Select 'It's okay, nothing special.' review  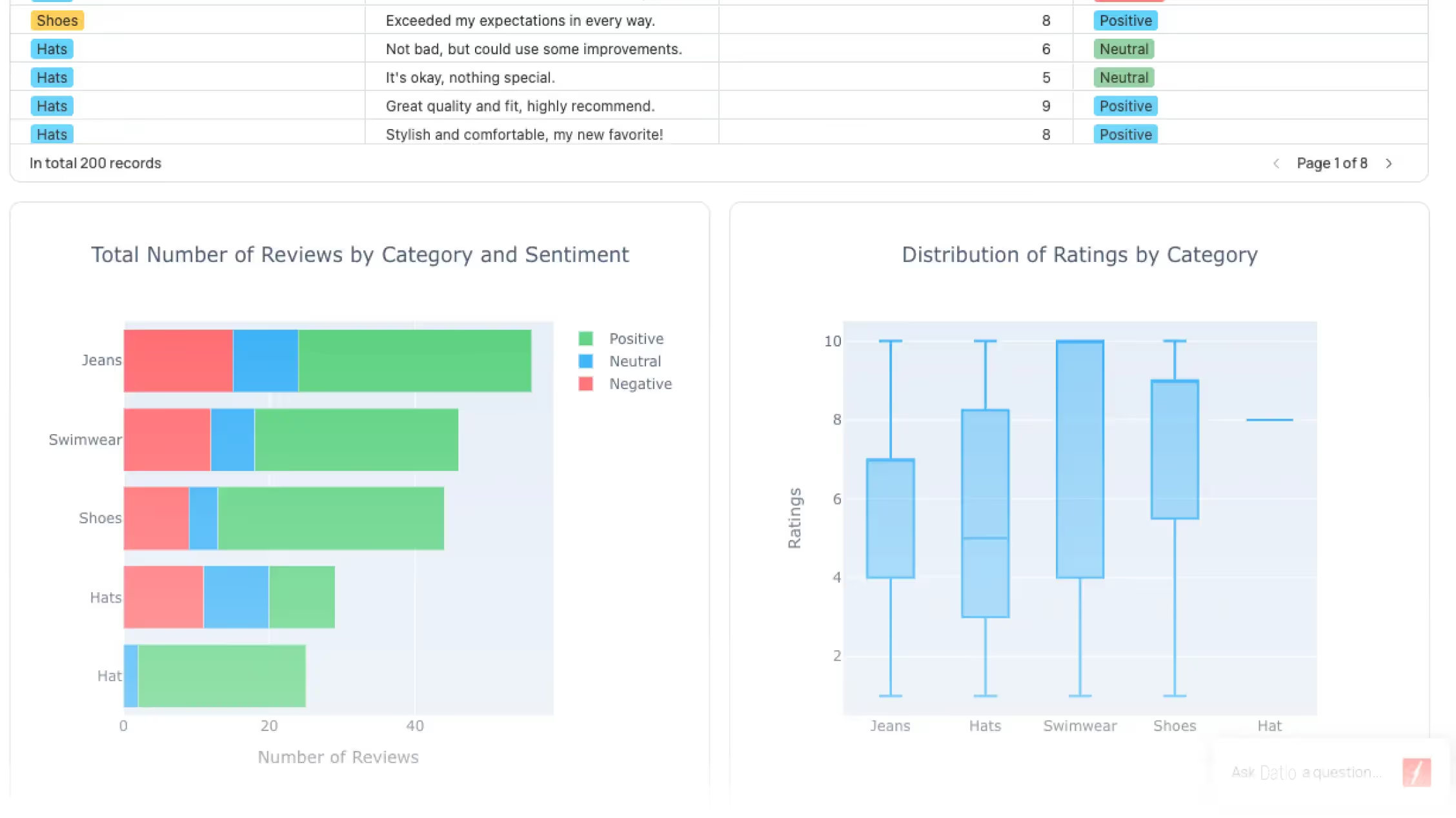(x=470, y=77)
